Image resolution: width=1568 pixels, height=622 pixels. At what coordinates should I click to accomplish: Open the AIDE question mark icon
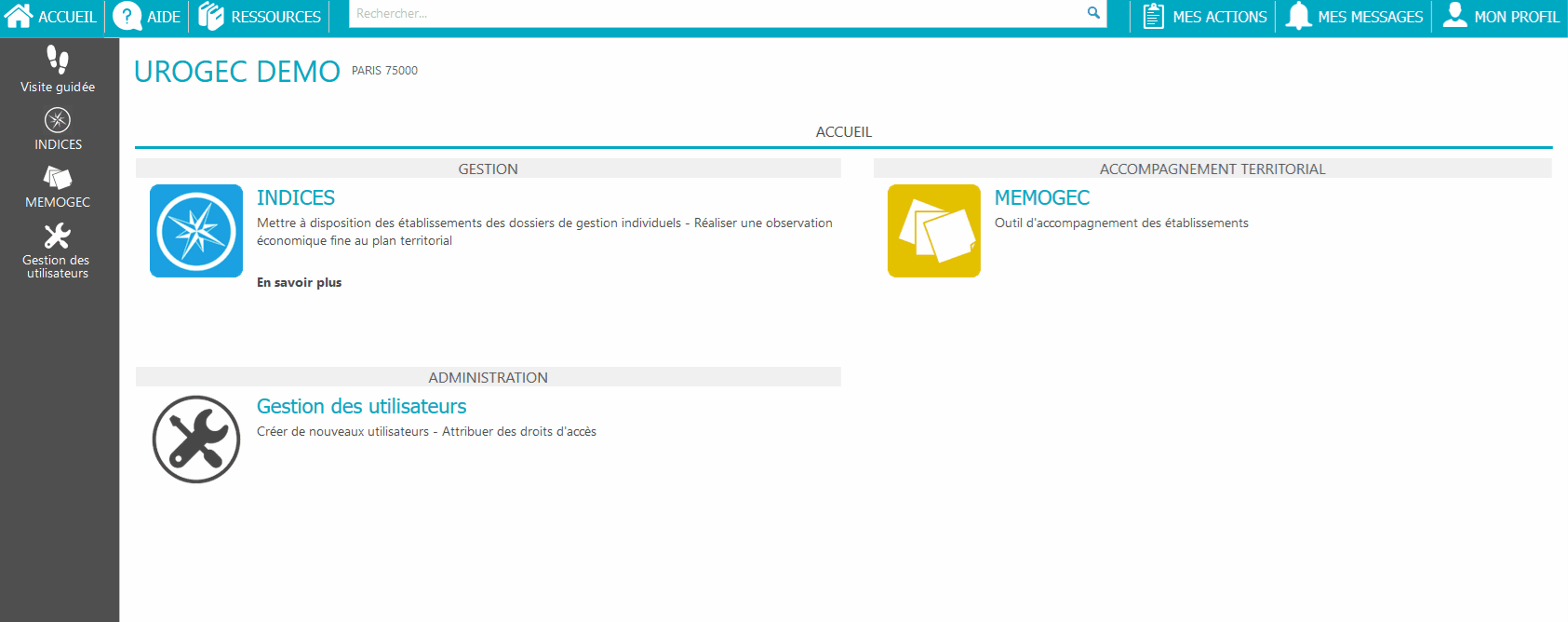pos(127,16)
